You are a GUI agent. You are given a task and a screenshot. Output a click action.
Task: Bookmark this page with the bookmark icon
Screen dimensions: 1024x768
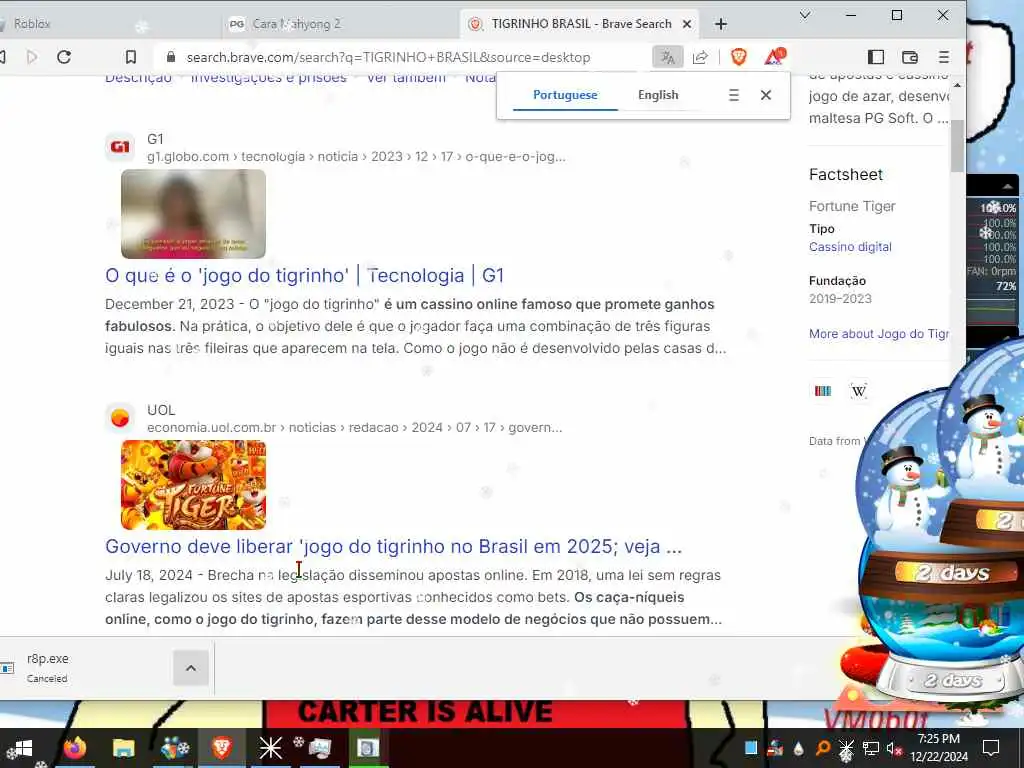[x=131, y=57]
